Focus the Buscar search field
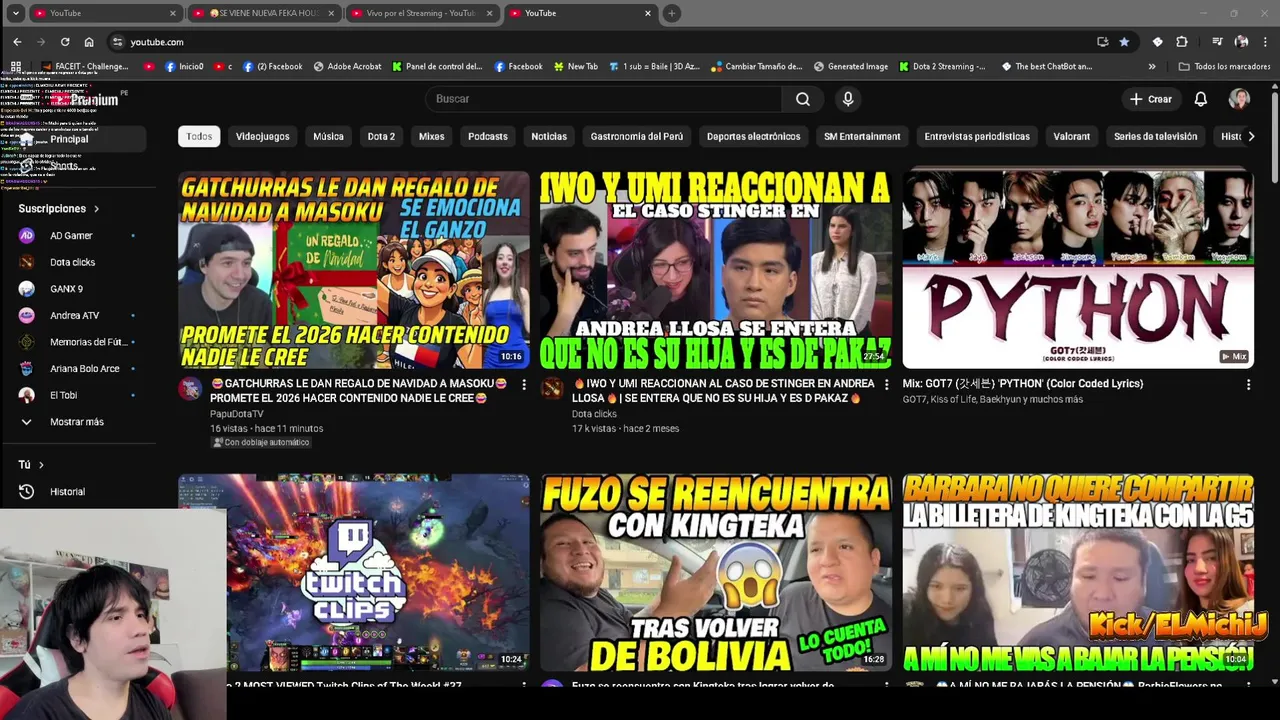This screenshot has width=1280, height=720. coord(605,99)
